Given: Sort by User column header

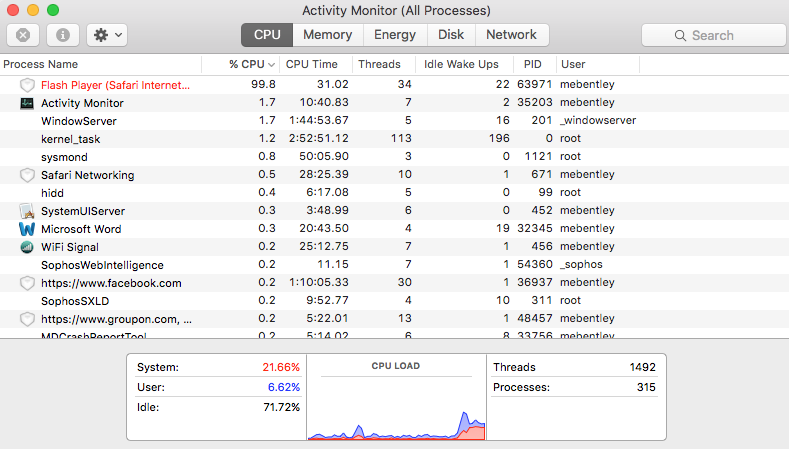Looking at the screenshot, I should tap(598, 64).
